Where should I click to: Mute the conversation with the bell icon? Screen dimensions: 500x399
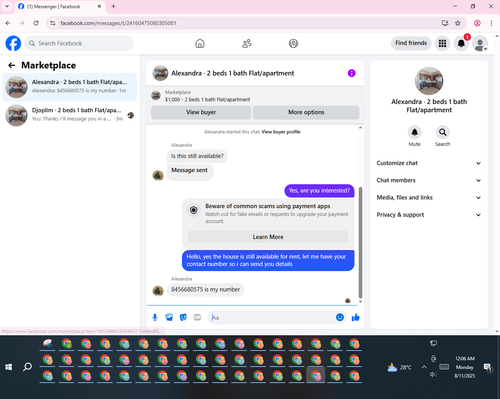tap(414, 132)
